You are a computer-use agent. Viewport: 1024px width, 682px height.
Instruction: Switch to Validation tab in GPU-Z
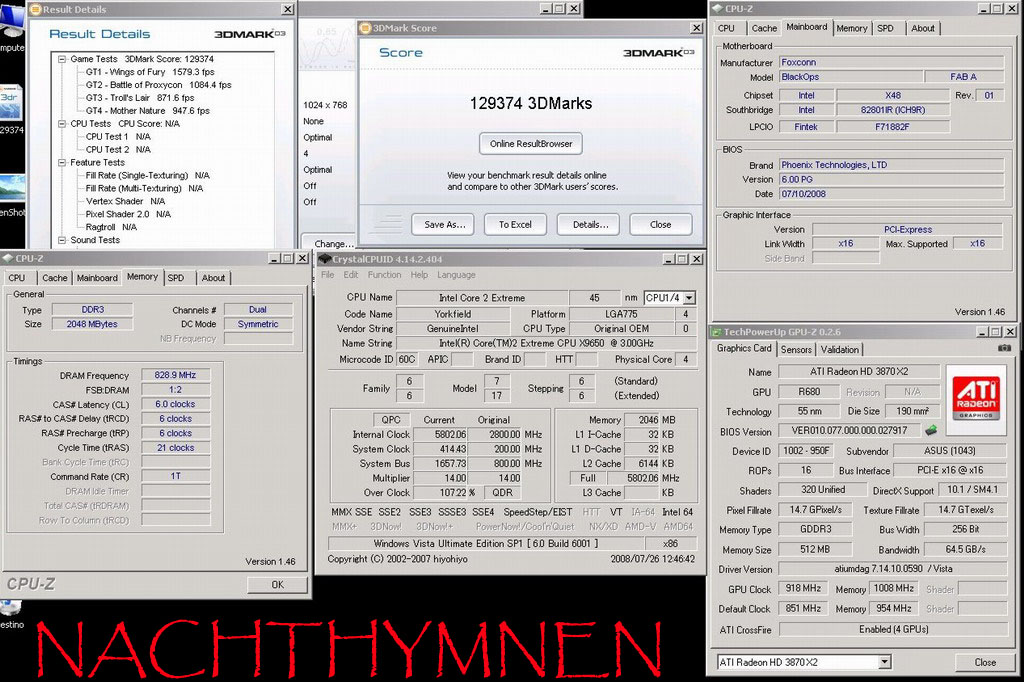click(840, 349)
